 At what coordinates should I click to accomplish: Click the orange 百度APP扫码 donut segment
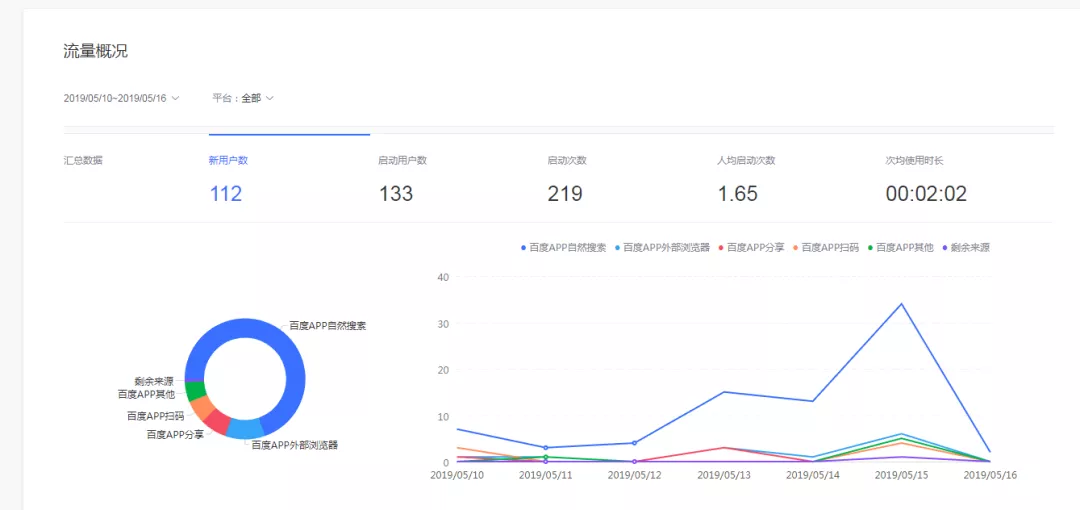201,407
